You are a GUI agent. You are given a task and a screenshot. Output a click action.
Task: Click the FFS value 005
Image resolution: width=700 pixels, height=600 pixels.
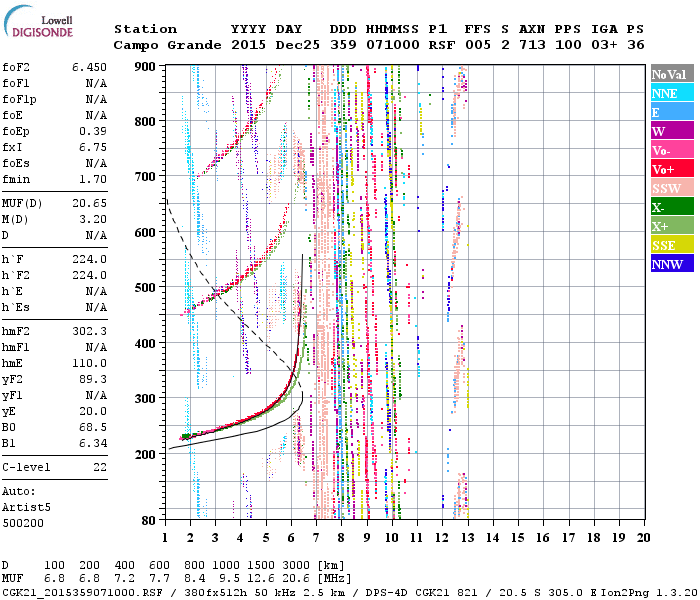(x=478, y=45)
